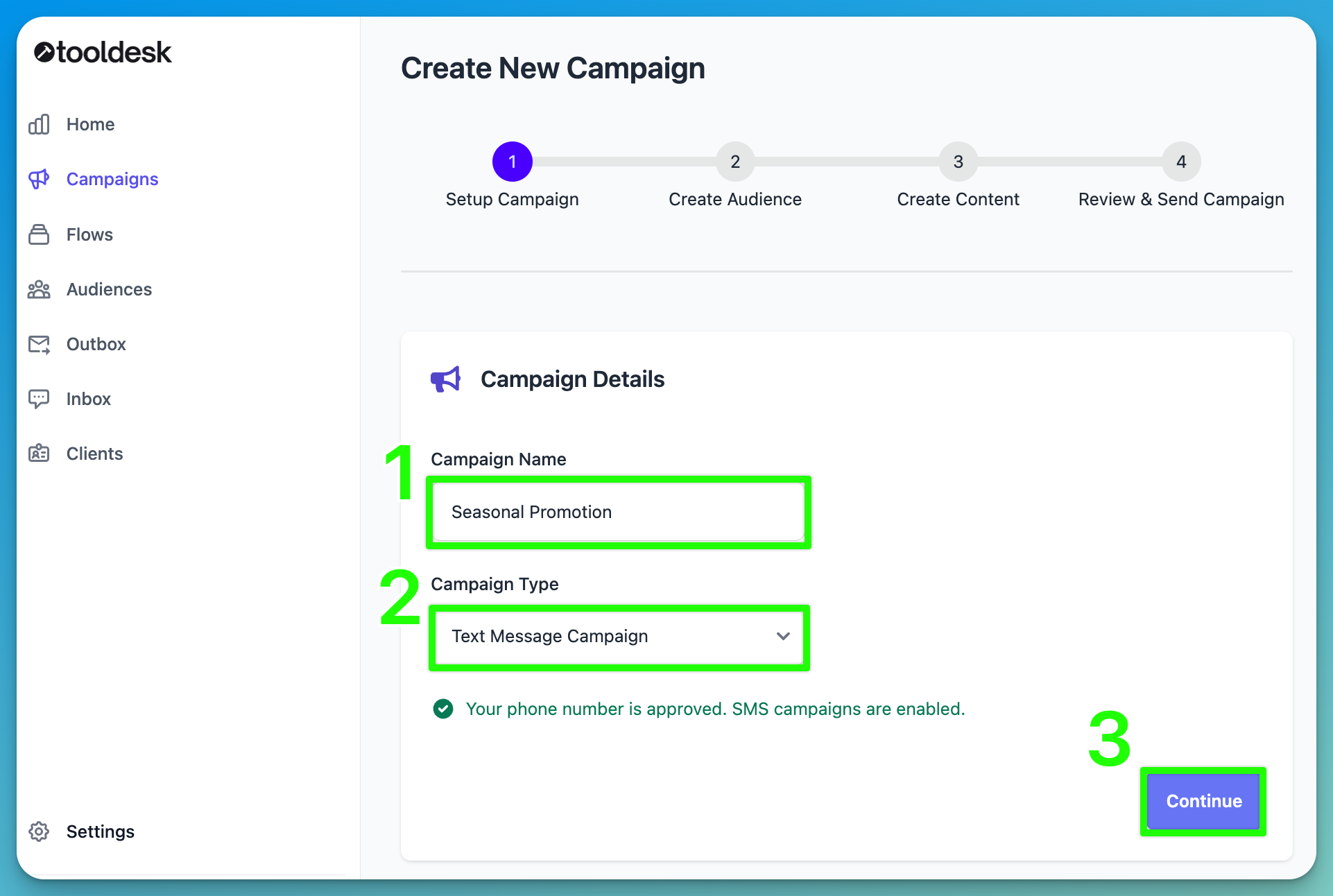Open step 4 Review & Send Campaign
This screenshot has width=1333, height=896.
1181,162
